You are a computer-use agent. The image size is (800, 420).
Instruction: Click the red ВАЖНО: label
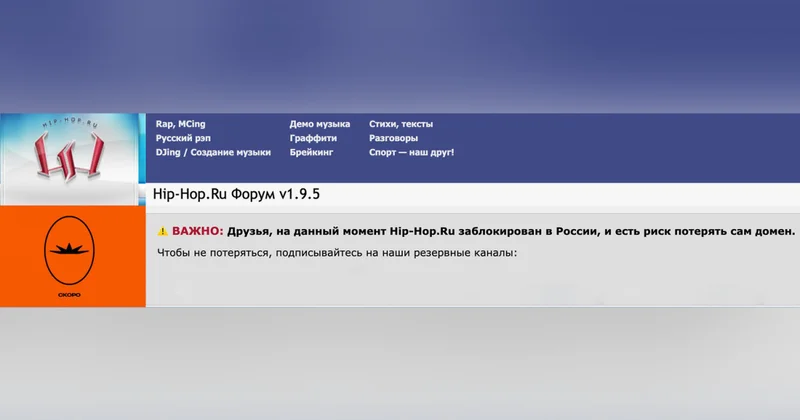[197, 231]
